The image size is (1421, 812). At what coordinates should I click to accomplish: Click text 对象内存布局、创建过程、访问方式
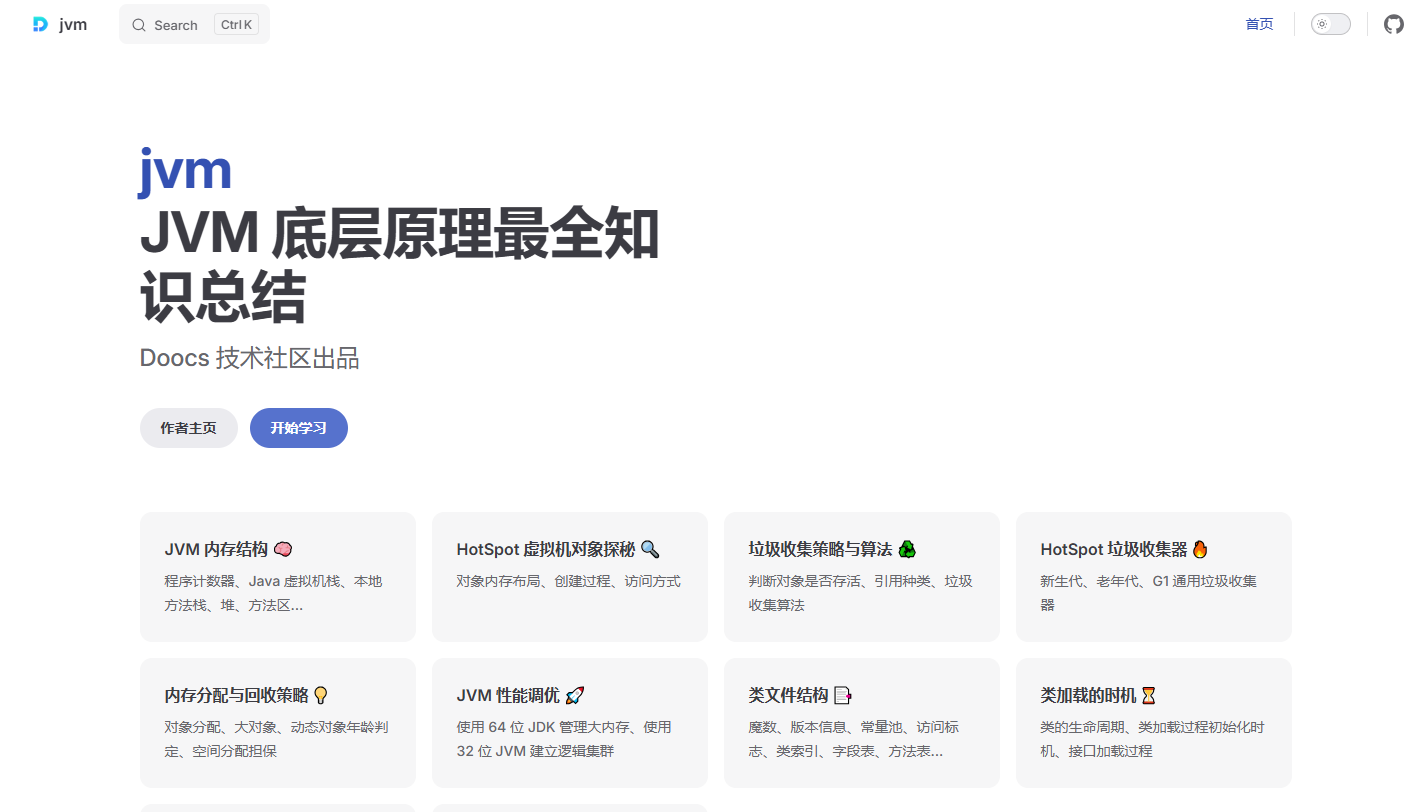click(569, 581)
